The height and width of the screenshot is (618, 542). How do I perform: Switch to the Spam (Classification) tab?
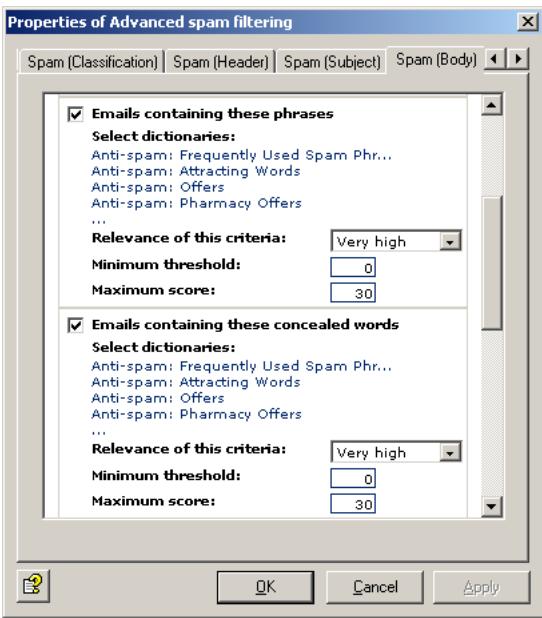pyautogui.click(x=92, y=62)
